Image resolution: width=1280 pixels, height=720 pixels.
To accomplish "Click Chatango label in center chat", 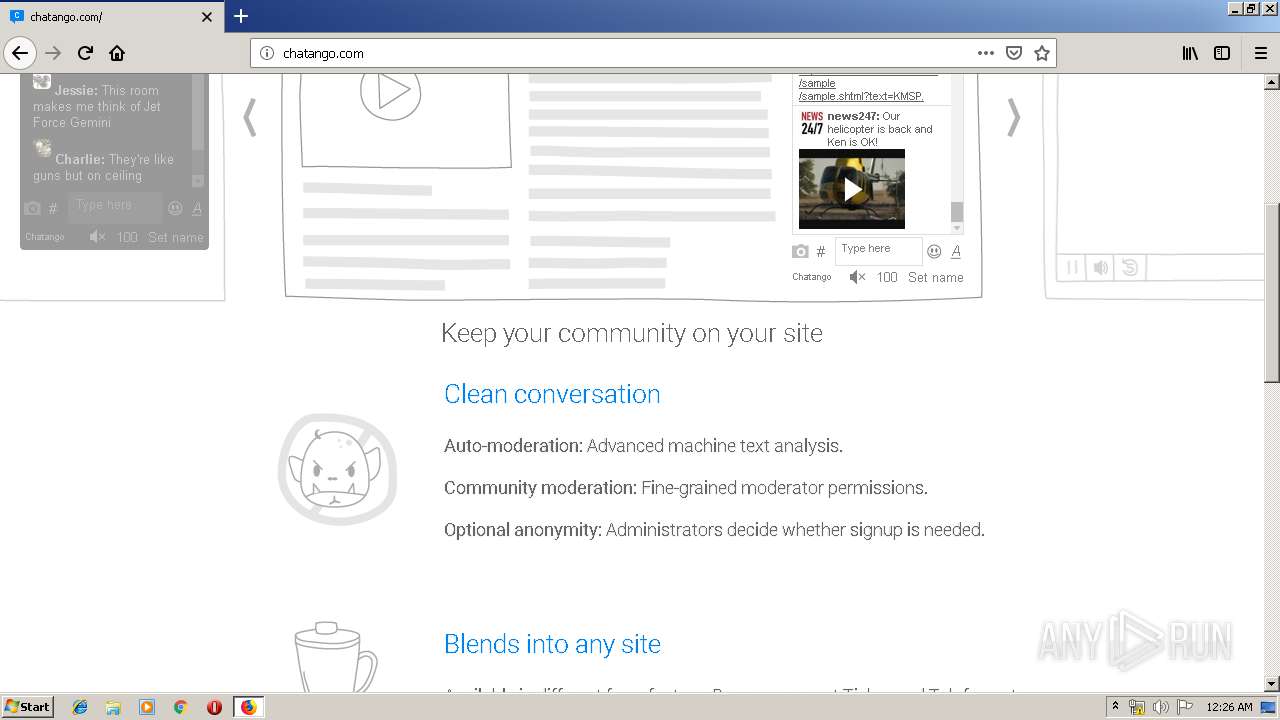I will point(812,277).
